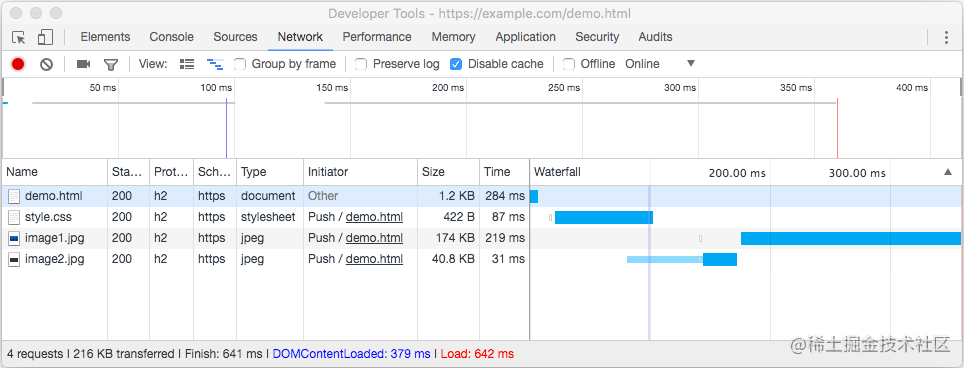
Task: Switch to large request rows view icon
Action: pos(187,64)
